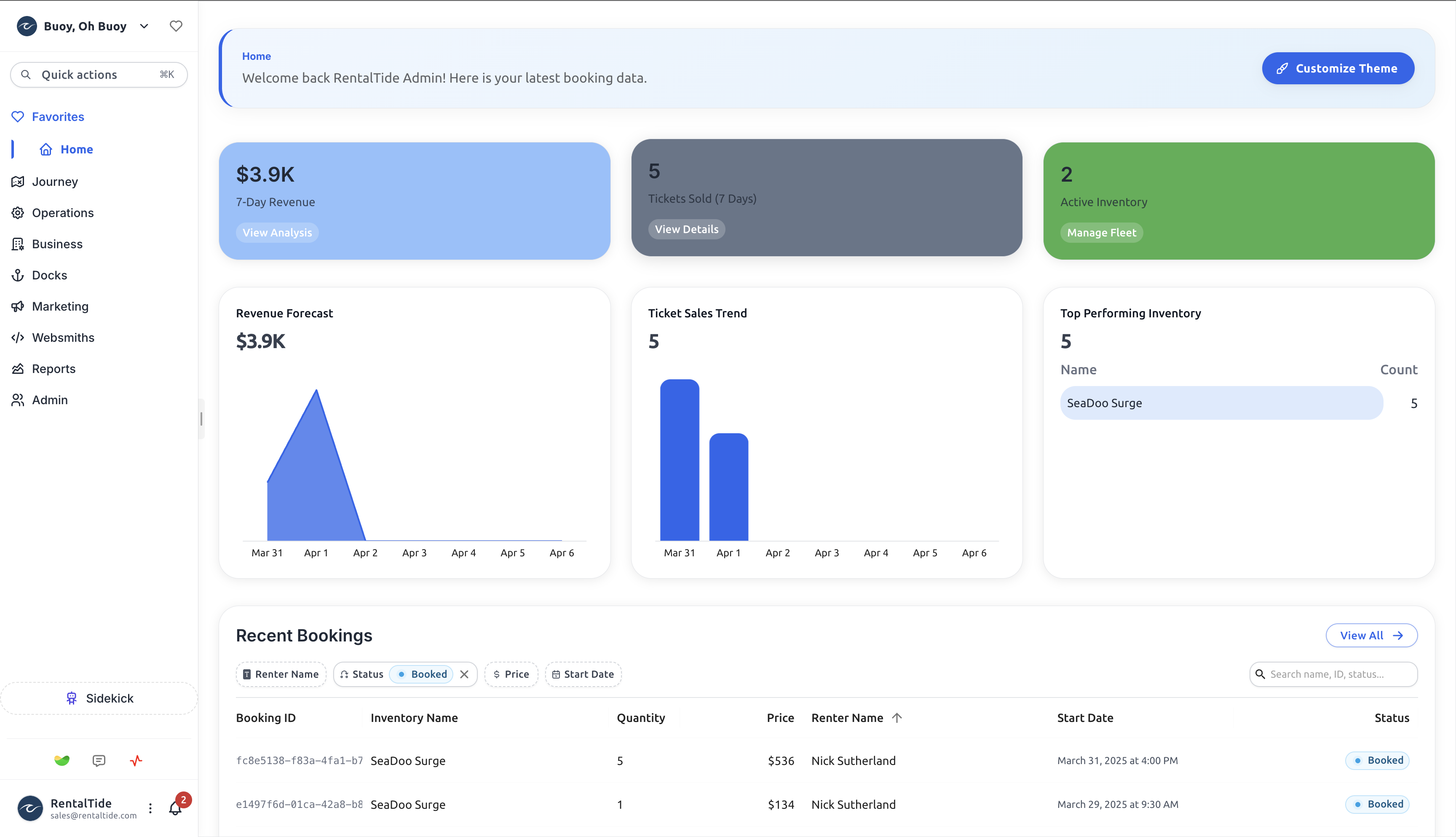
Task: Click the Docks anchor icon
Action: point(18,275)
